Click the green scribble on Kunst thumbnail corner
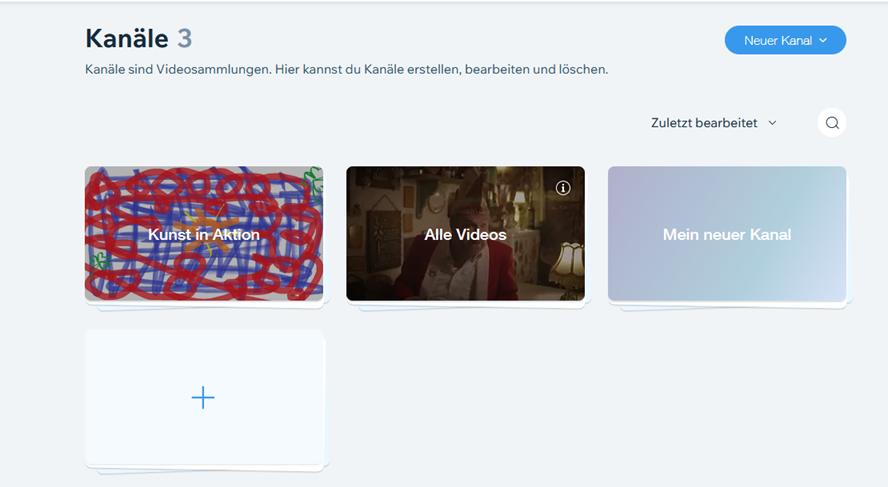This screenshot has width=888, height=487. point(314,183)
